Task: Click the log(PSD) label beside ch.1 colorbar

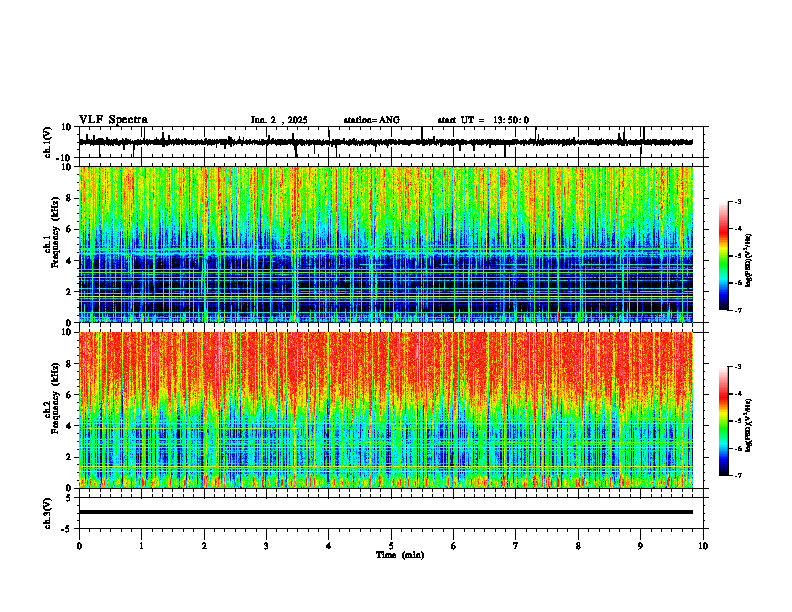Action: pyautogui.click(x=749, y=261)
